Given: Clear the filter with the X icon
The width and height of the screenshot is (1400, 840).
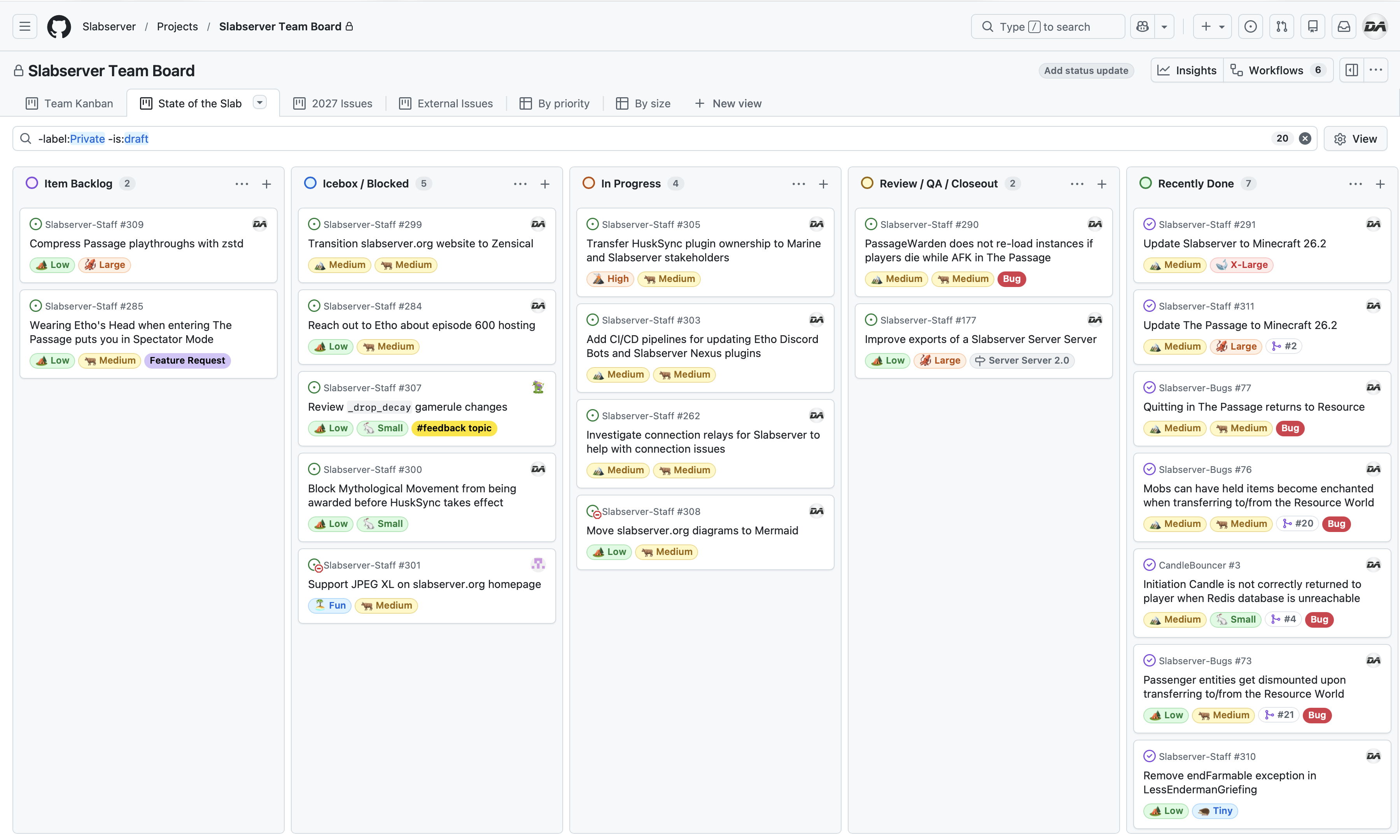Looking at the screenshot, I should [x=1305, y=139].
